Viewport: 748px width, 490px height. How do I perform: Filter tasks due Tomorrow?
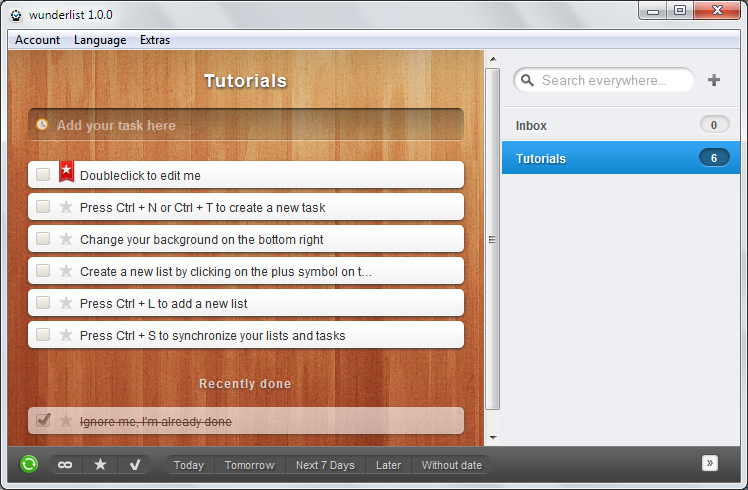coord(249,465)
